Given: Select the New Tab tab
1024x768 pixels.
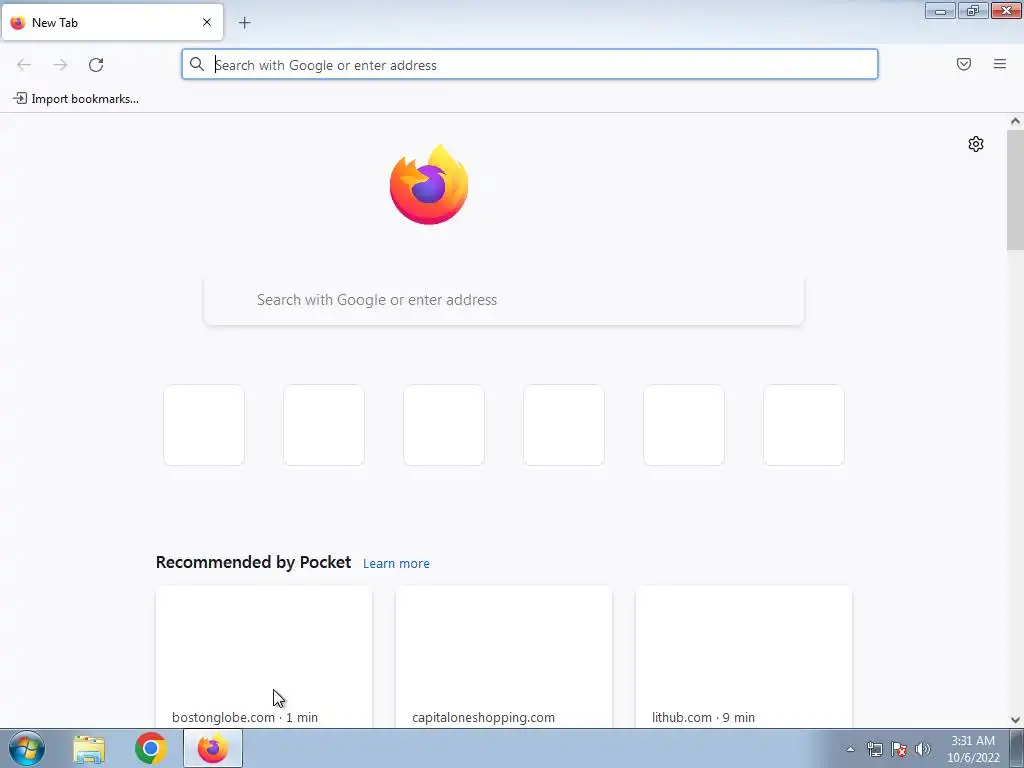Looking at the screenshot, I should pos(112,22).
